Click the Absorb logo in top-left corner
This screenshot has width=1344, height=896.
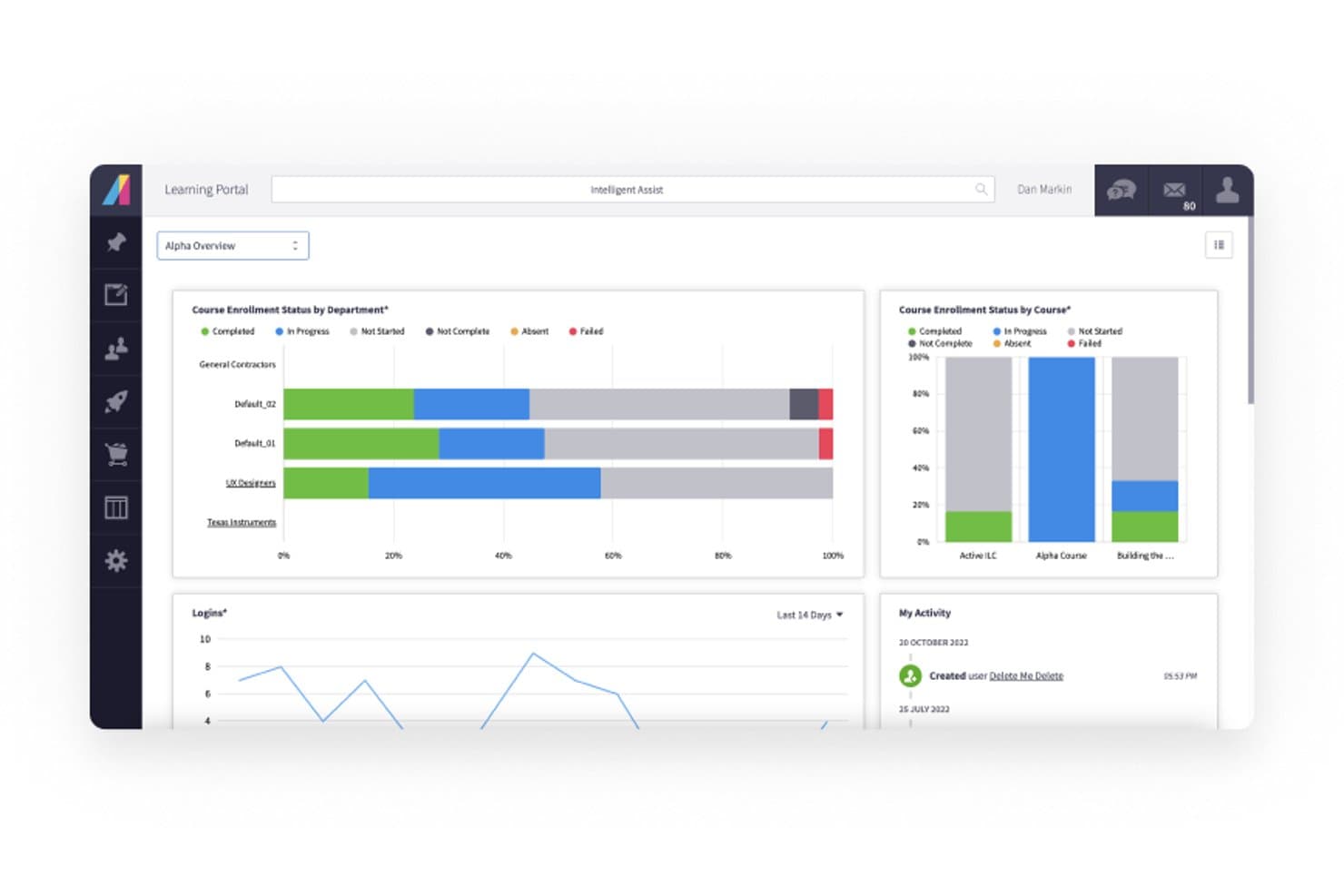click(x=116, y=190)
